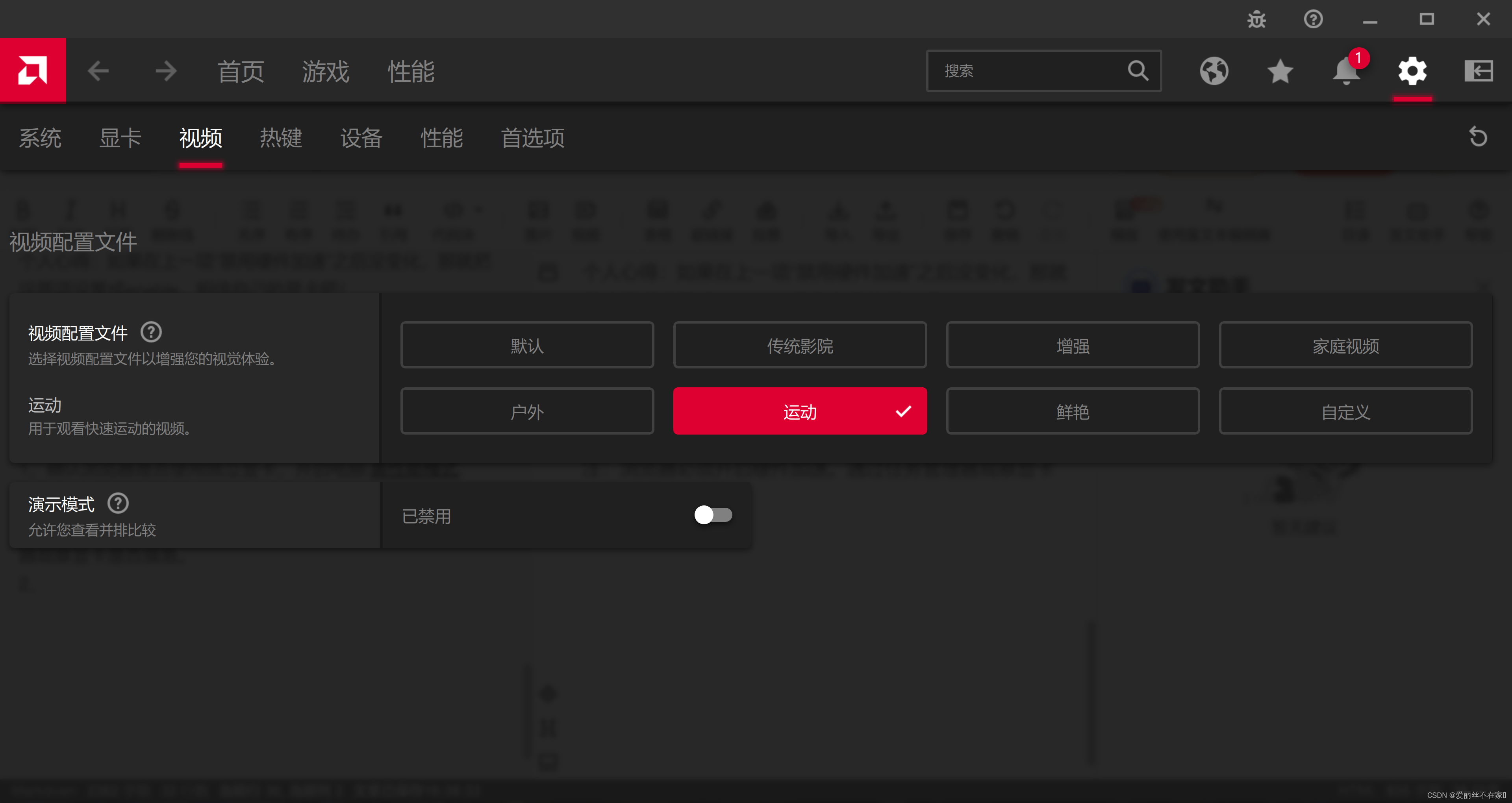Click the help icon next to 演示模式
The width and height of the screenshot is (1512, 803).
point(117,502)
